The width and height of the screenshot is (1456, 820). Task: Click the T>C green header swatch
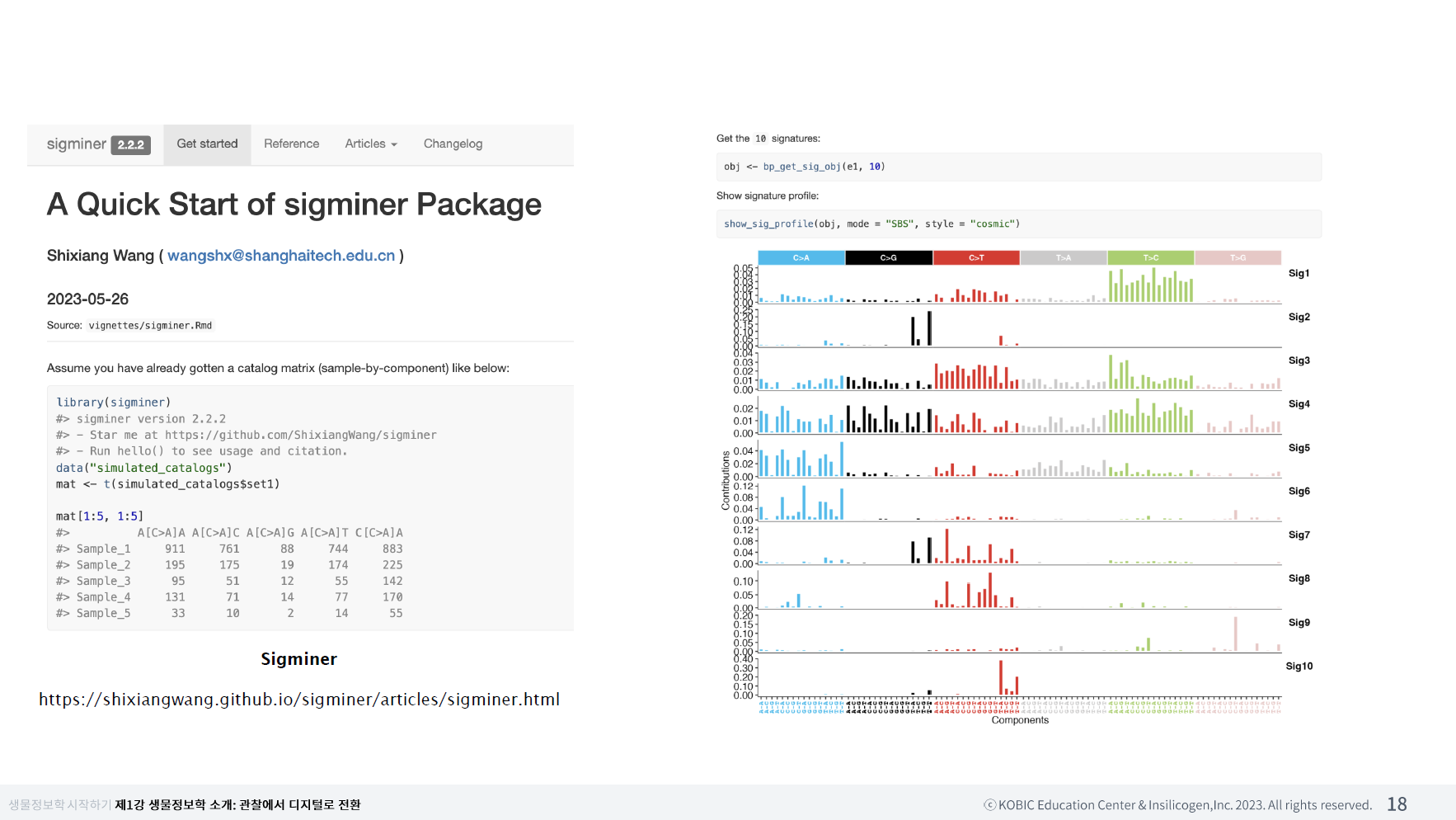(1151, 257)
